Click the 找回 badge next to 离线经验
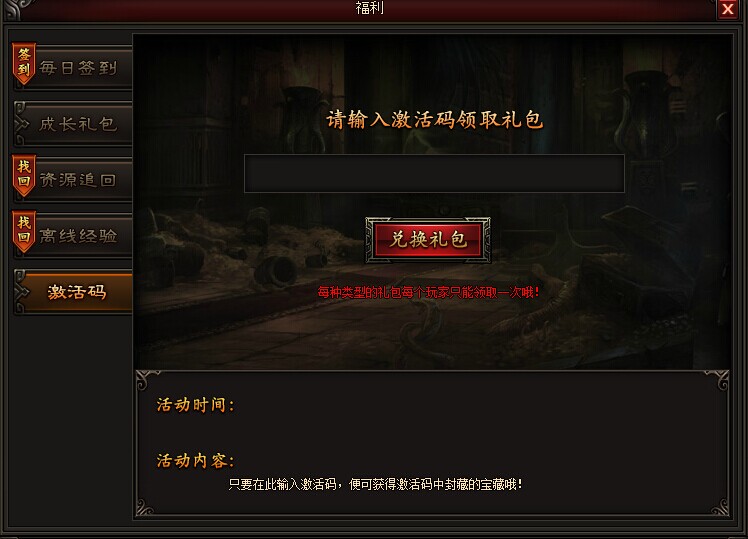 pos(24,232)
